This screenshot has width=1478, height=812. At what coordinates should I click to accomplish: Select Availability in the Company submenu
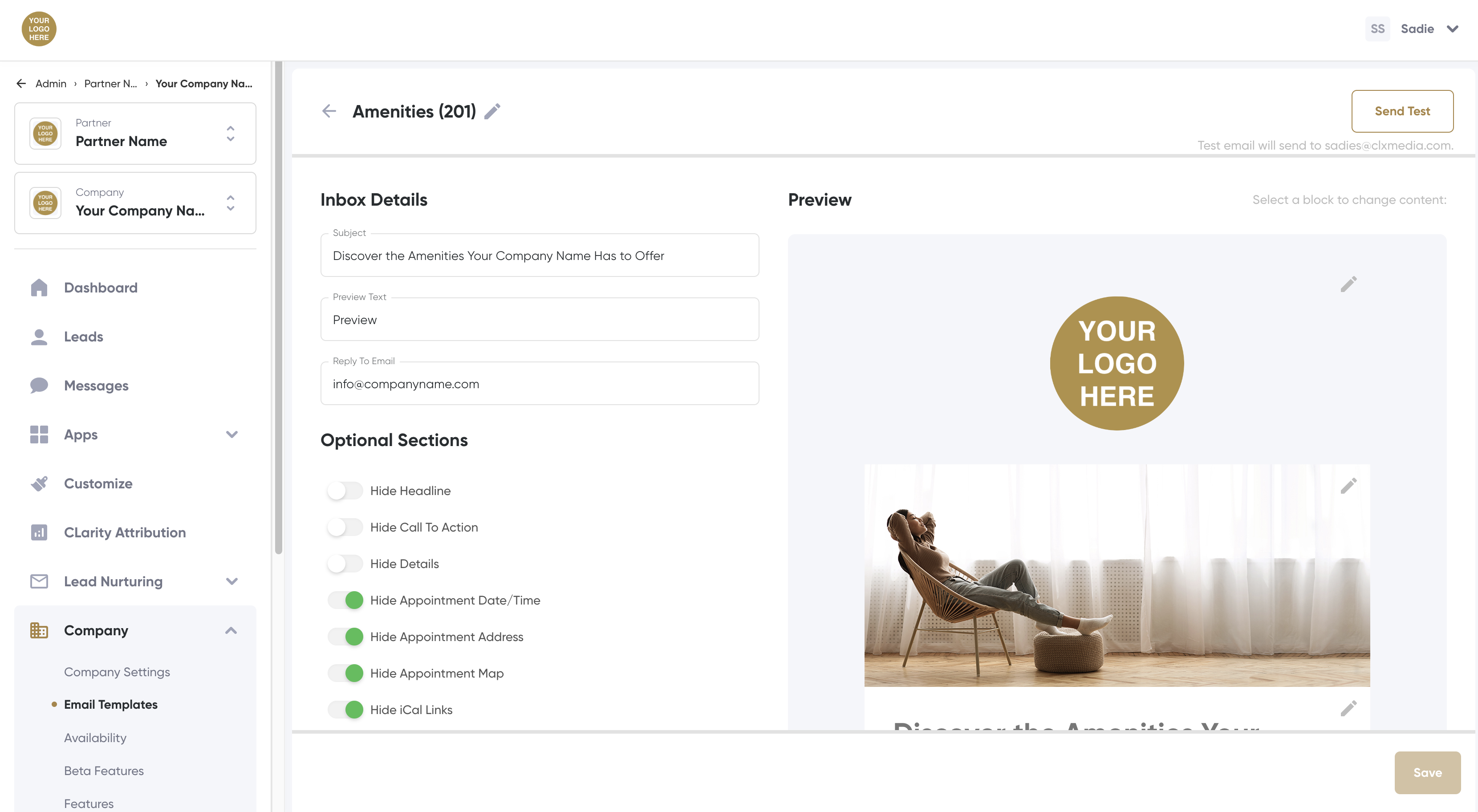tap(95, 738)
